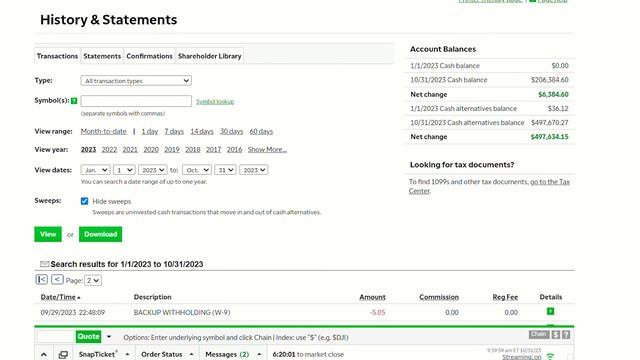Screen dimensions: 640x360
Task: Click the -5.05 amount value
Action: tap(378, 312)
